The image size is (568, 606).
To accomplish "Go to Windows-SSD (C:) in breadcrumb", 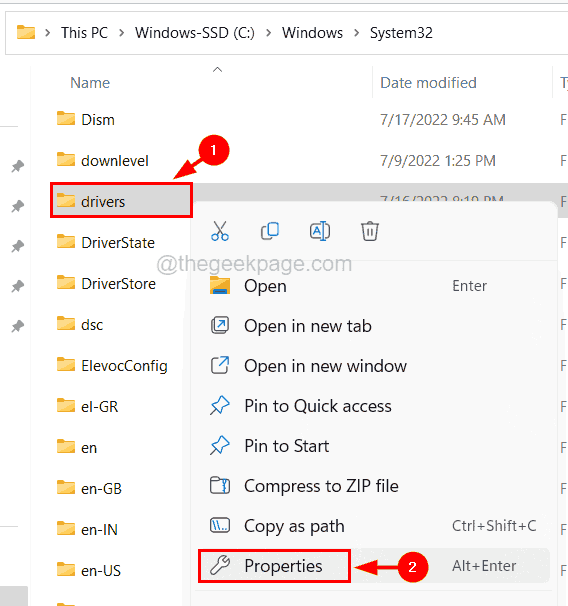I will point(195,33).
